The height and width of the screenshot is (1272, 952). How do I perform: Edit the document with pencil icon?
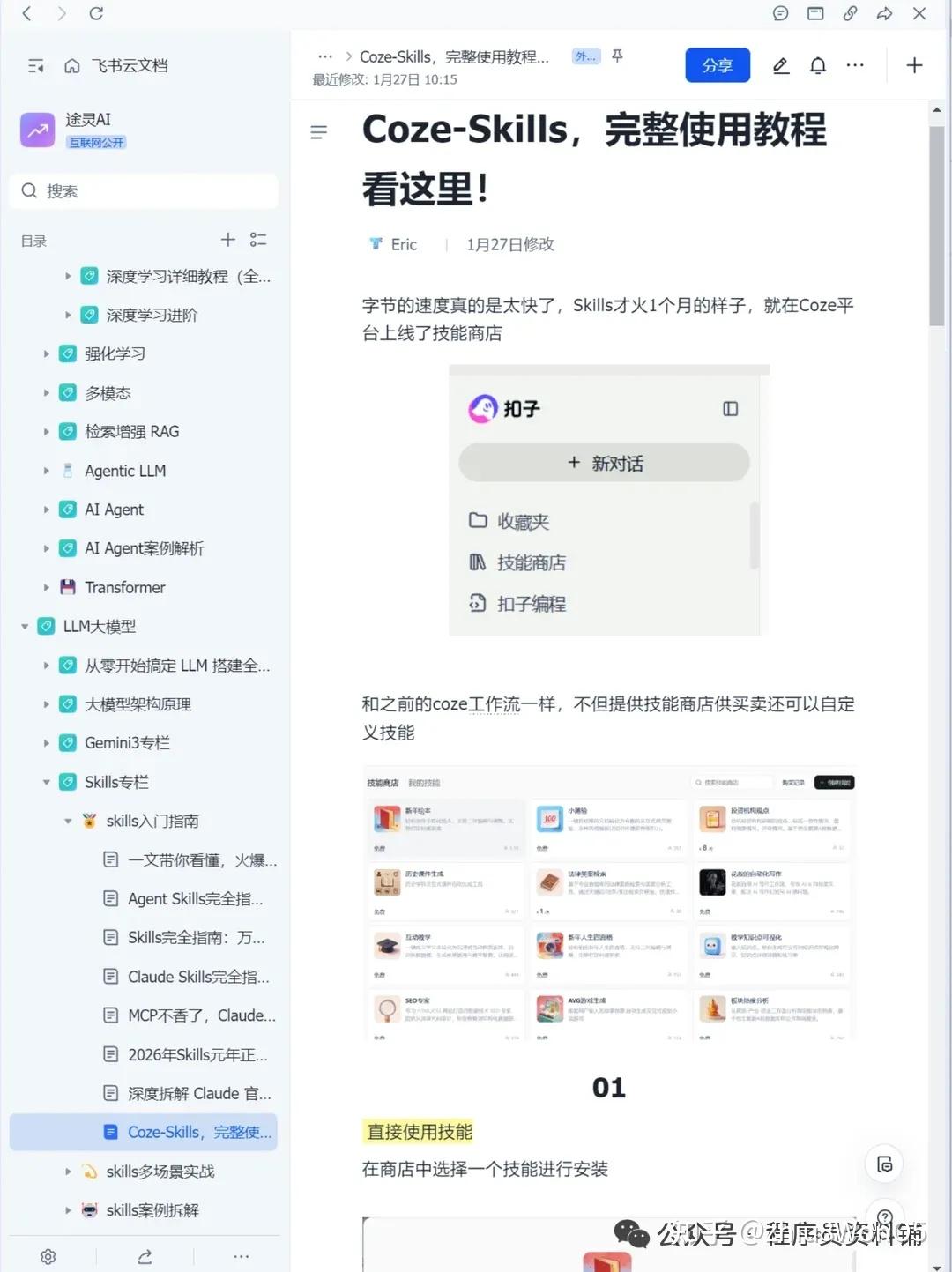click(x=781, y=65)
